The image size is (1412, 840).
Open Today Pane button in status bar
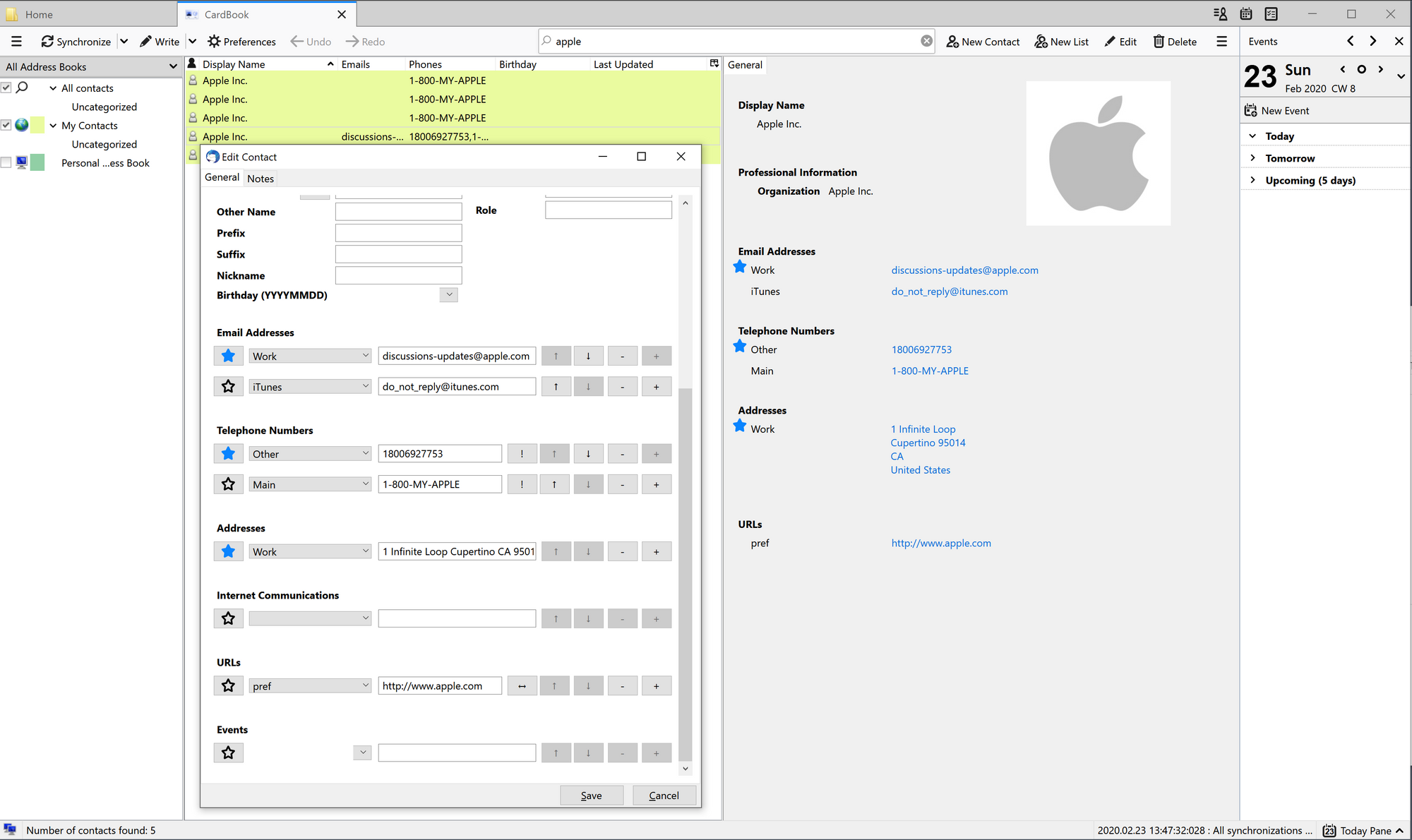pos(1363,831)
